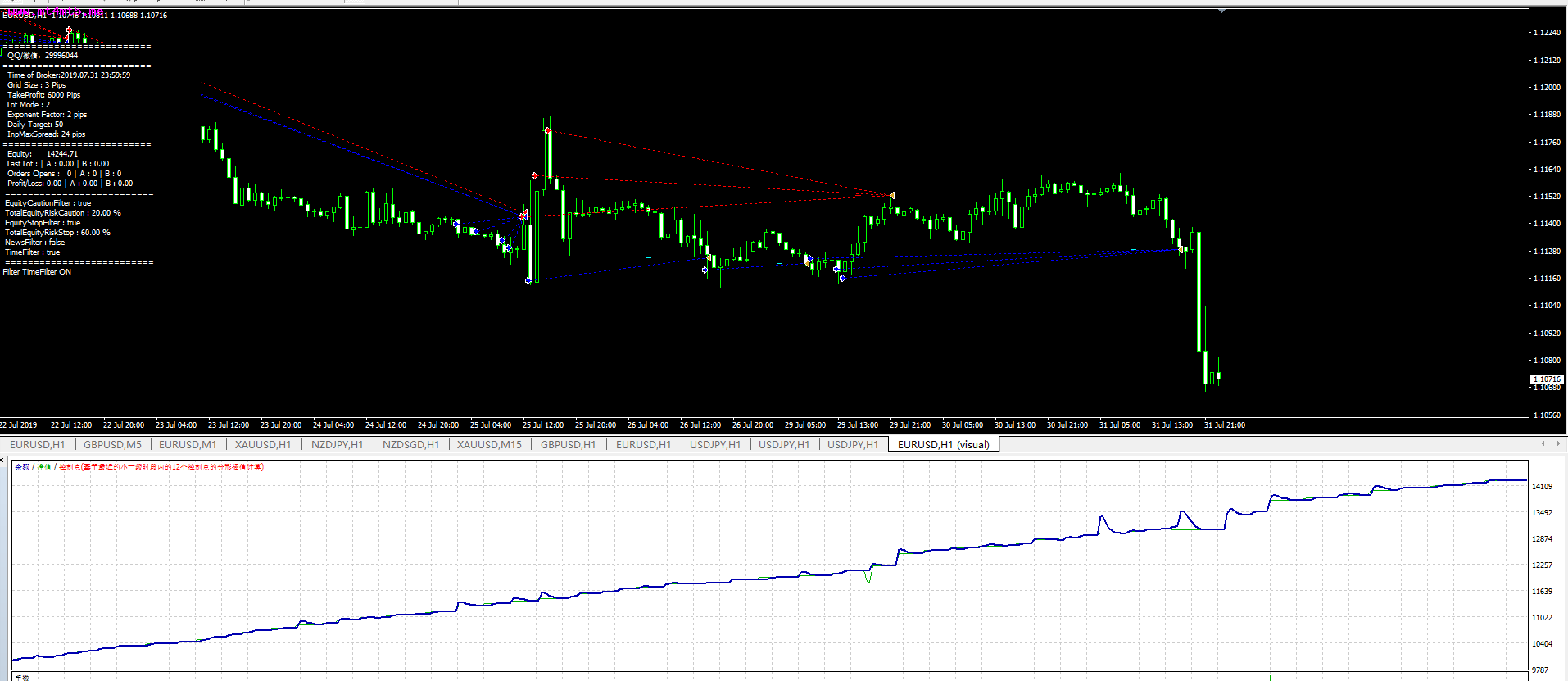
Task: Click the Profit/Loss info line
Action: coord(70,184)
